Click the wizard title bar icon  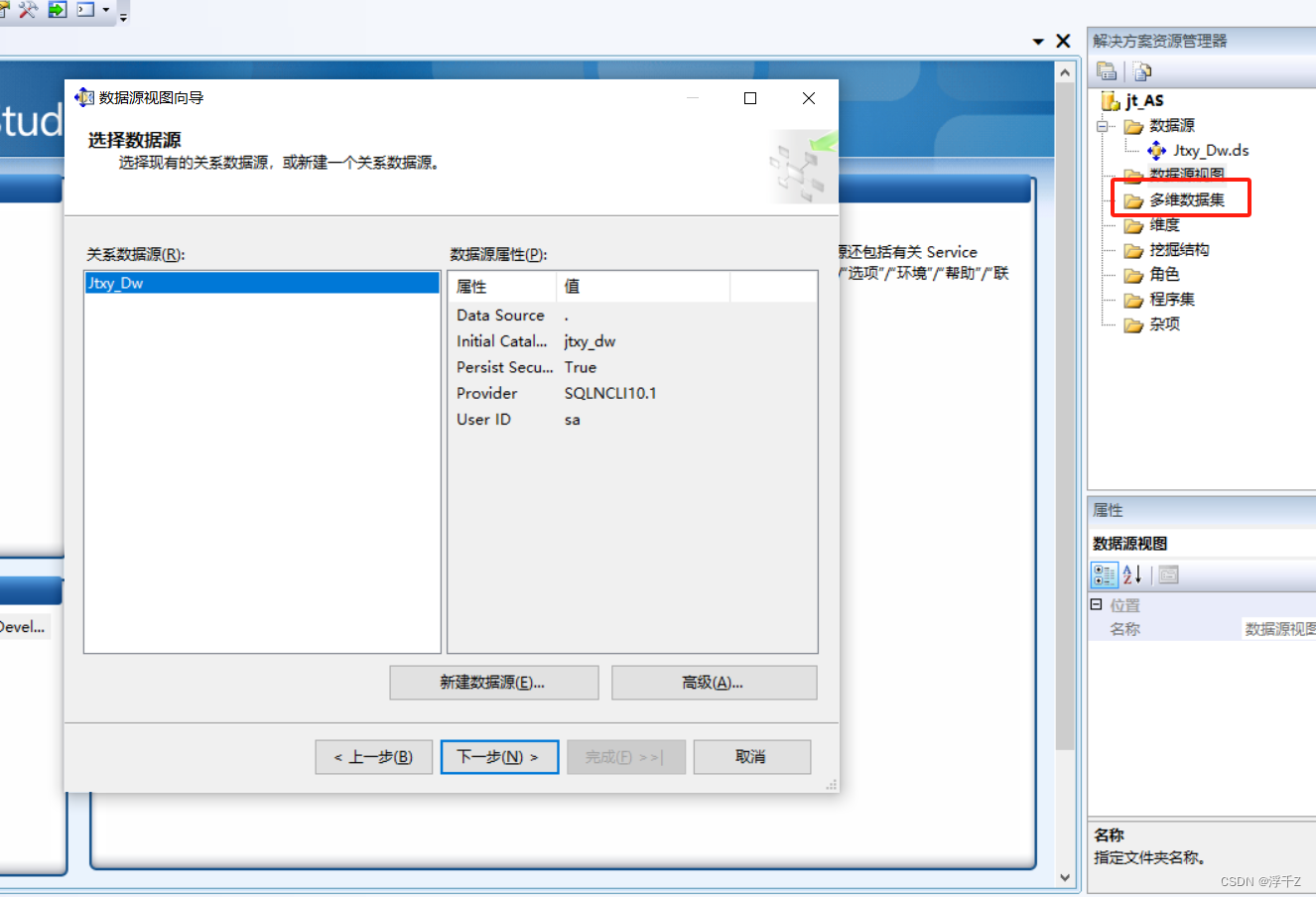(84, 97)
